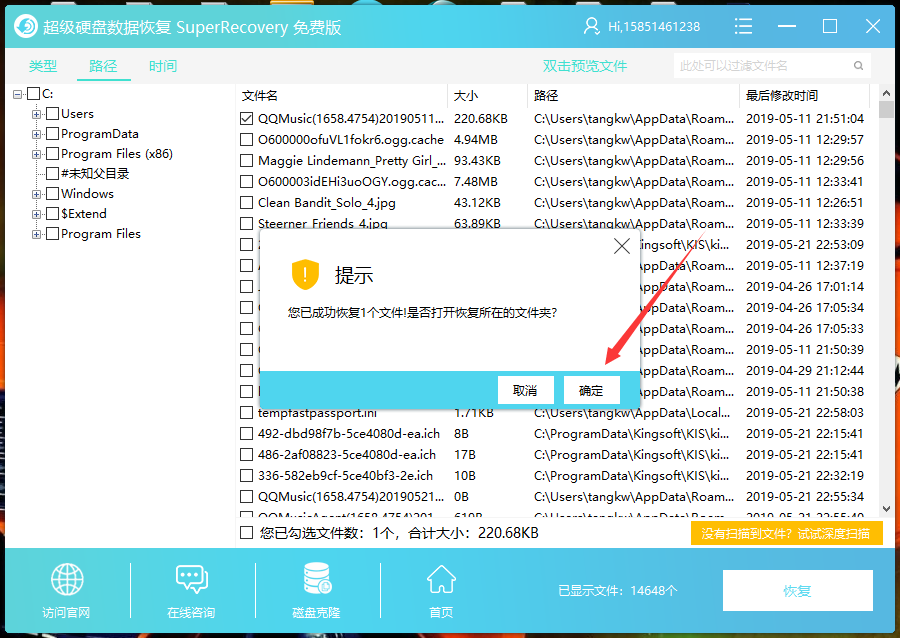Viewport: 900px width, 638px height.
Task: Select the 486-2af08823-5ce4080d-ea.ich file name
Action: click(x=347, y=455)
